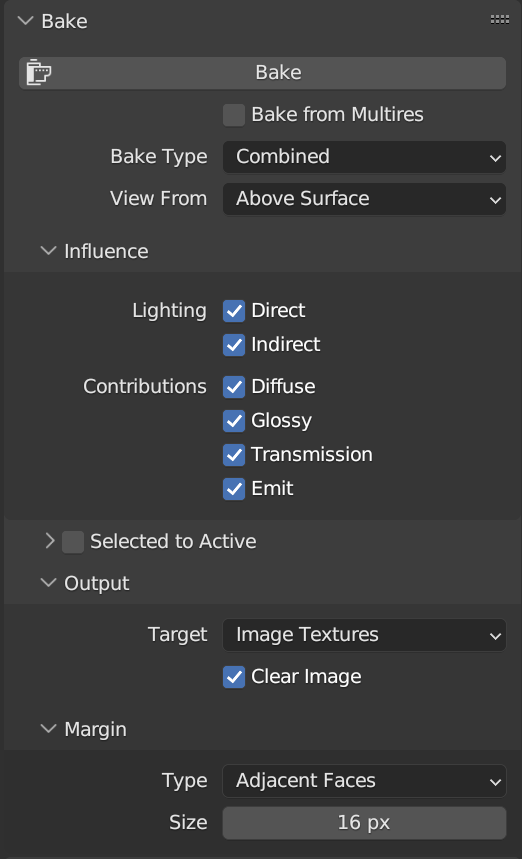
Task: Enable Bake from Multires checkbox
Action: tap(234, 115)
